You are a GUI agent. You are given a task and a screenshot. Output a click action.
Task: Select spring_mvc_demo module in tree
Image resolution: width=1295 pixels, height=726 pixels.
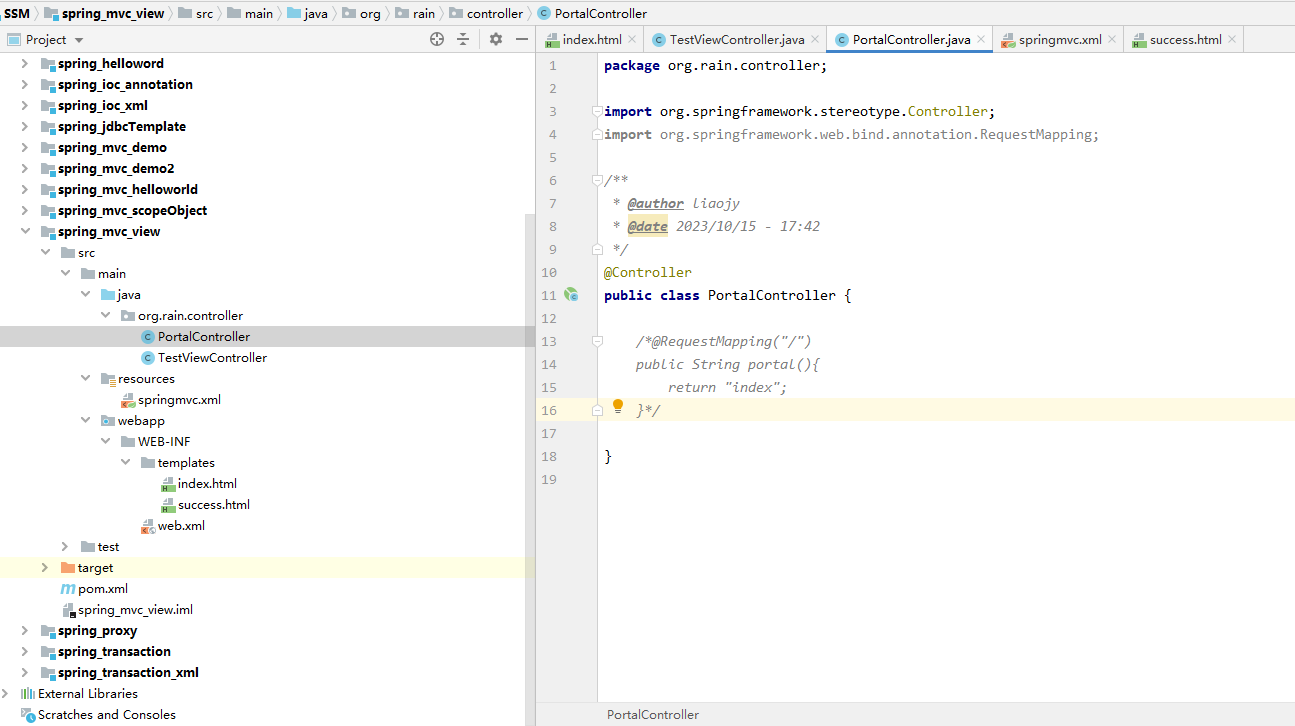112,147
